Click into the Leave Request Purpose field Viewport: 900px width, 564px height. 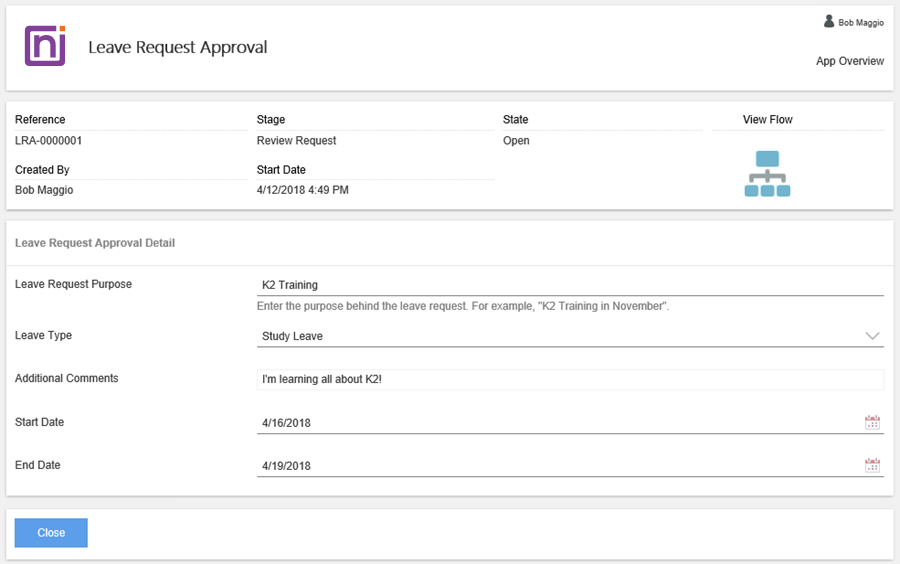click(x=570, y=285)
